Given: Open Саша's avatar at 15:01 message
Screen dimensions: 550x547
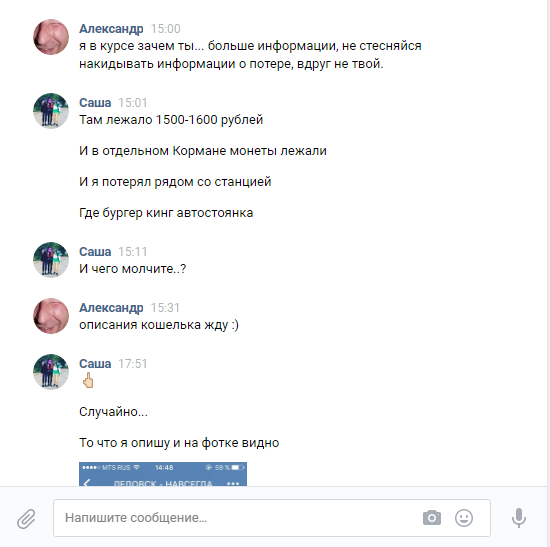Looking at the screenshot, I should [51, 111].
